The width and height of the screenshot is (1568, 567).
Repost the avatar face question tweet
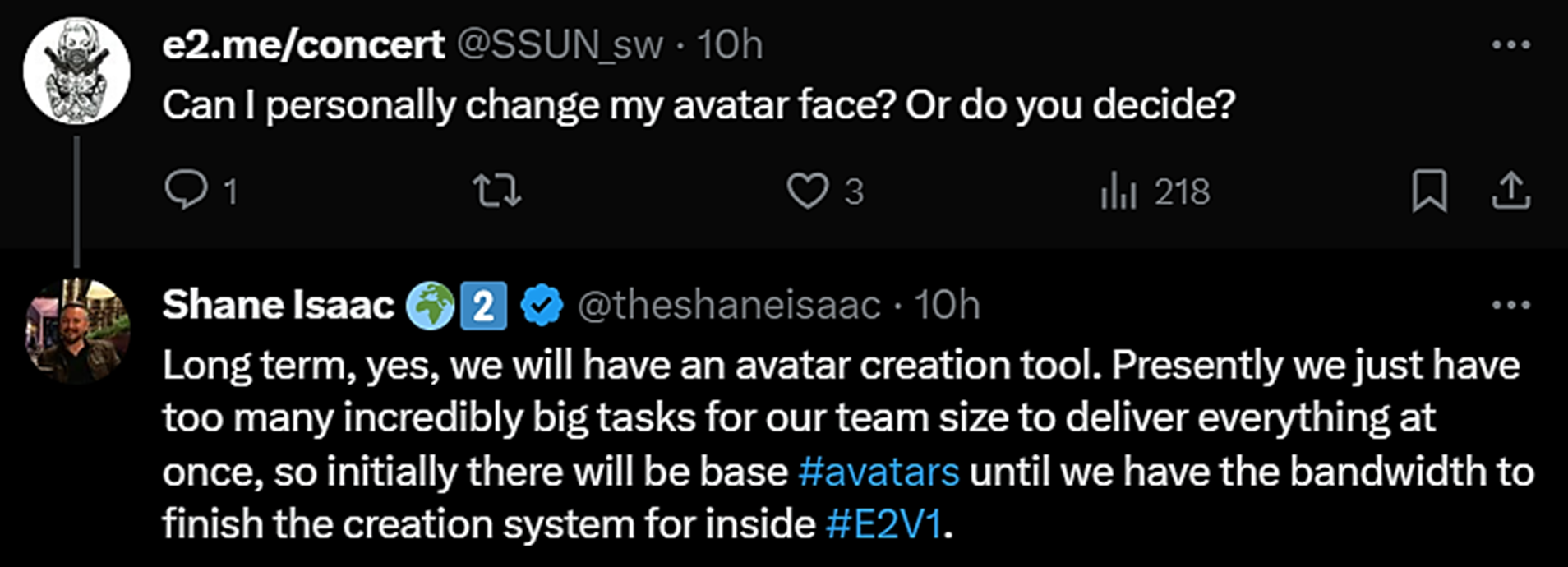point(497,191)
